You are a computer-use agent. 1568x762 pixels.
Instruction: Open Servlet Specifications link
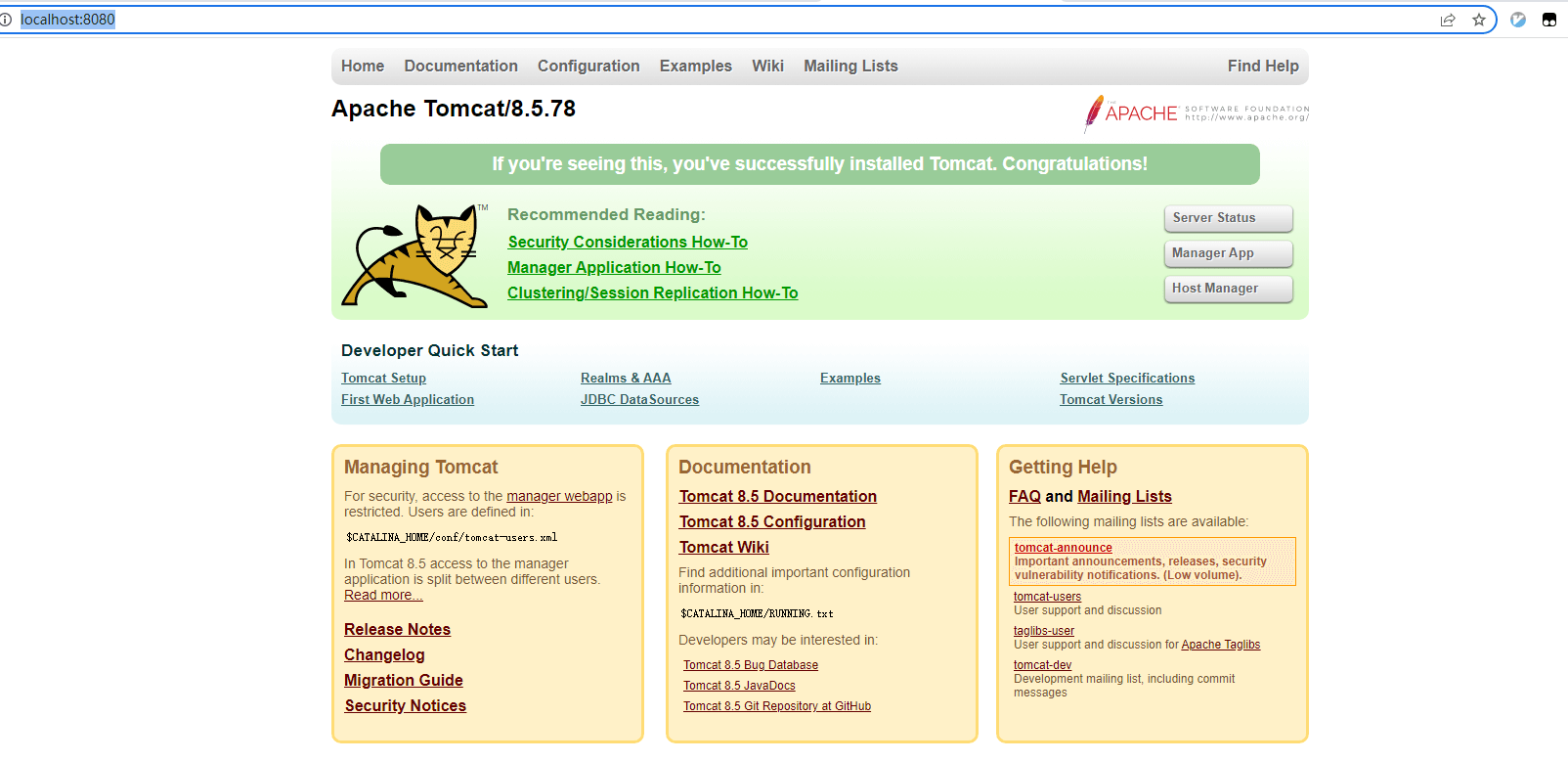(x=1127, y=378)
